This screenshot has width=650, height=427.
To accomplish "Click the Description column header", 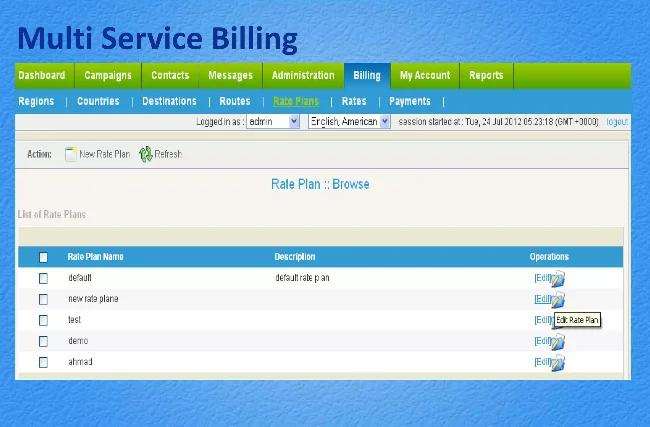I will tap(295, 257).
